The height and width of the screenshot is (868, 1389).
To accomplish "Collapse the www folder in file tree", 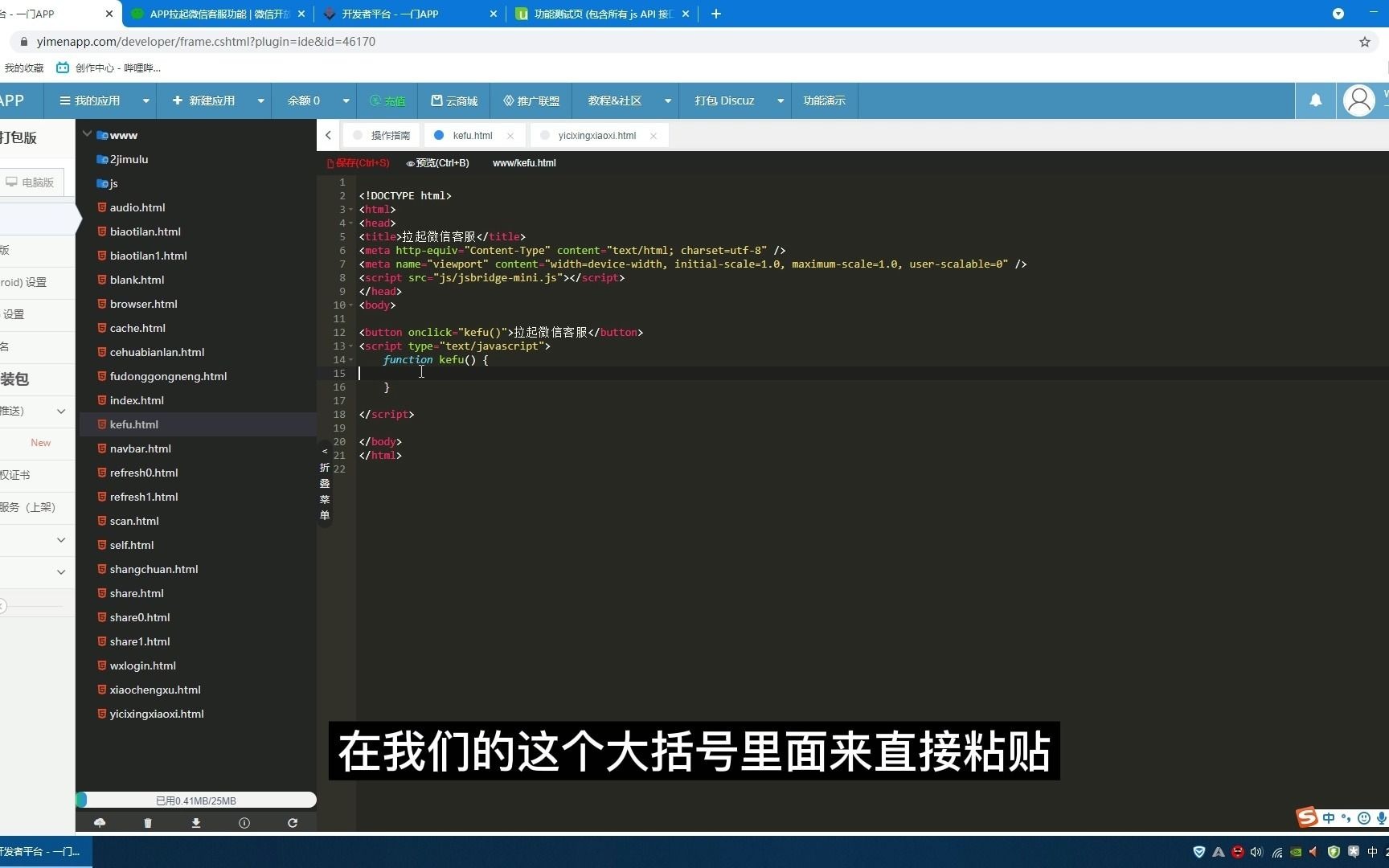I will 87,135.
